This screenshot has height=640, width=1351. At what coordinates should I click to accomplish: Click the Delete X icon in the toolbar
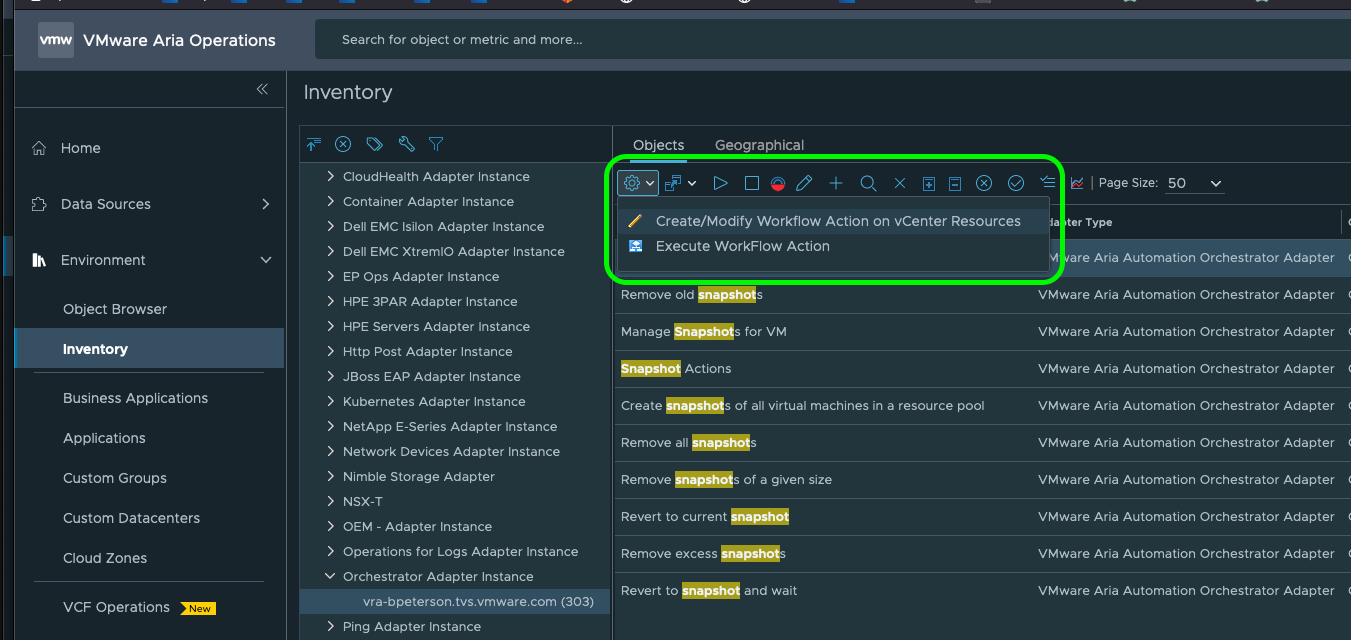pyautogui.click(x=899, y=183)
